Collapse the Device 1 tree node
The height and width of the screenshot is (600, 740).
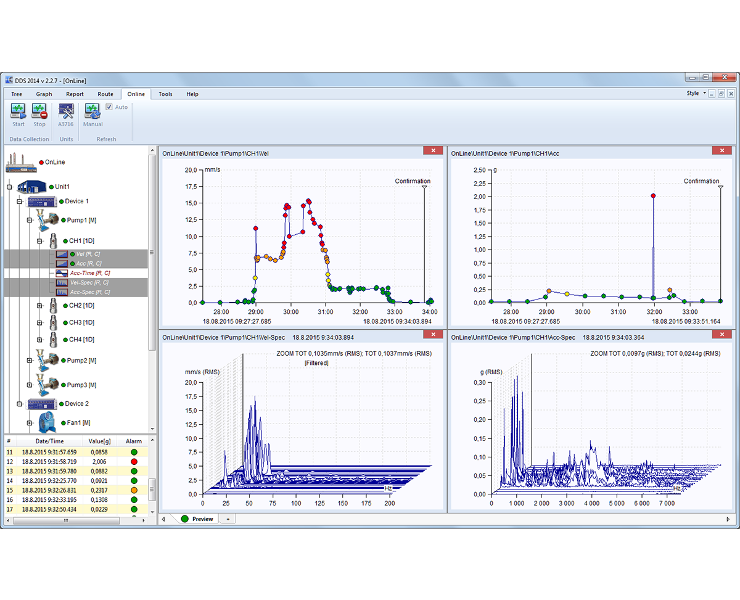pos(19,202)
